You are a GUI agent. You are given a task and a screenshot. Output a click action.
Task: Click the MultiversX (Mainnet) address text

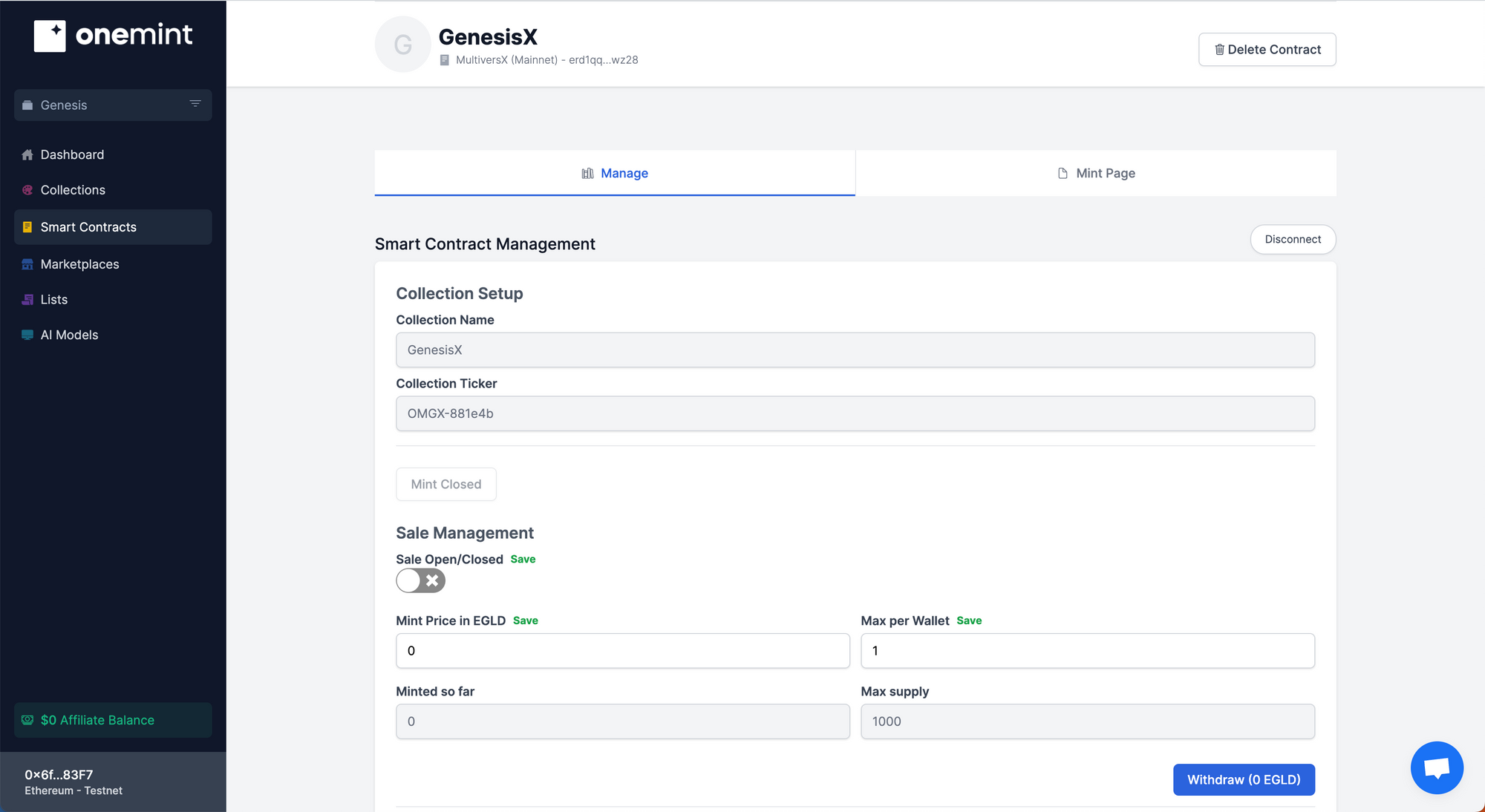tap(546, 60)
